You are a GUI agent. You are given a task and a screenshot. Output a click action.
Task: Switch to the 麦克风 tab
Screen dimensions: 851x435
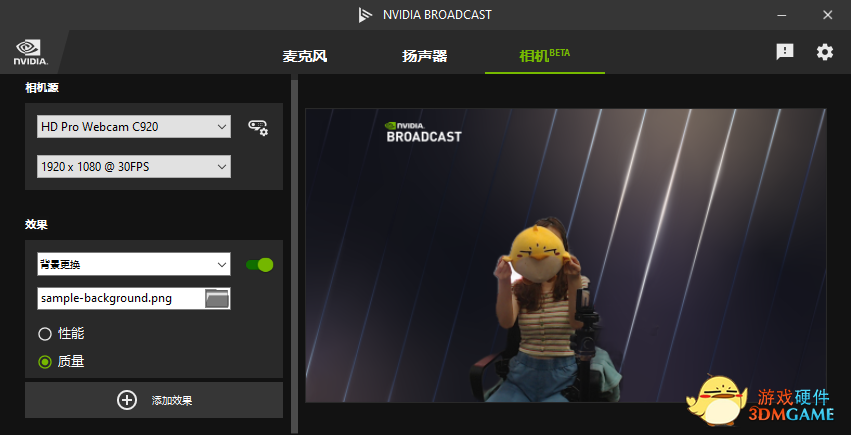(x=304, y=56)
